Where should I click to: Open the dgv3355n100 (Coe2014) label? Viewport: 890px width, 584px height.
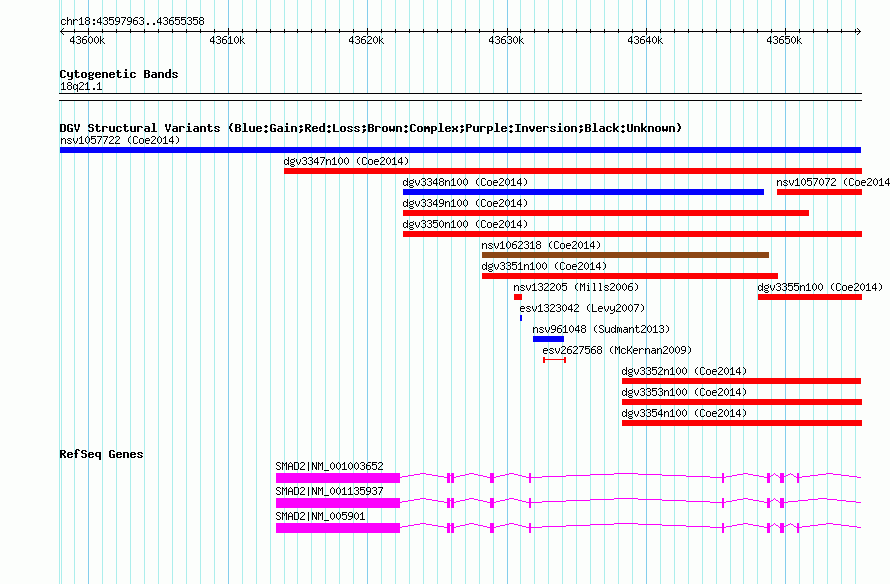(x=820, y=287)
